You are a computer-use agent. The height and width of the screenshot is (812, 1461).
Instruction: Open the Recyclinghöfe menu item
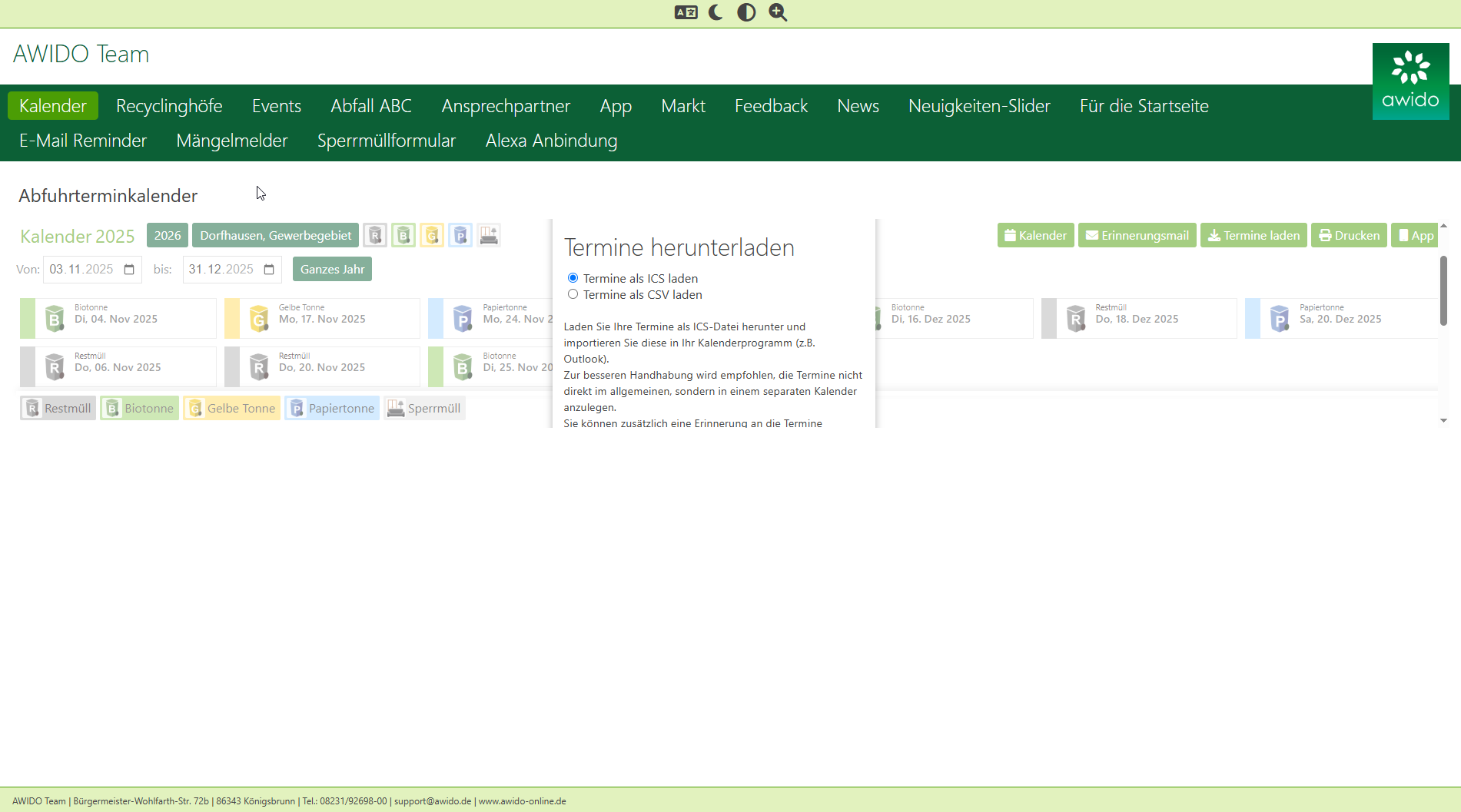tap(169, 106)
